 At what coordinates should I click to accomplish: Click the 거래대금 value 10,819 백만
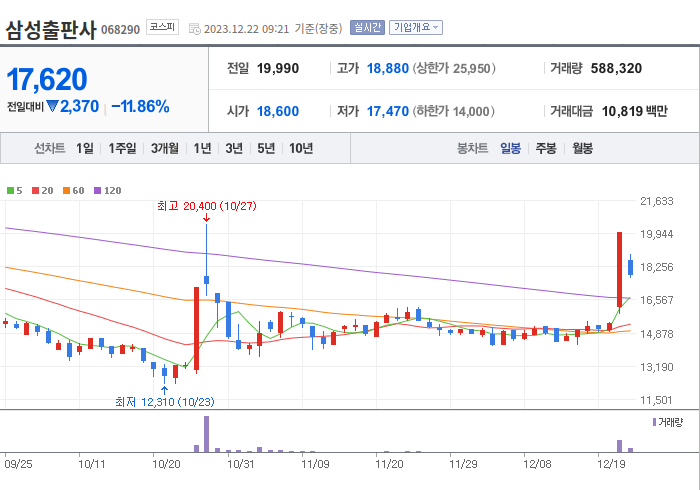pyautogui.click(x=634, y=111)
